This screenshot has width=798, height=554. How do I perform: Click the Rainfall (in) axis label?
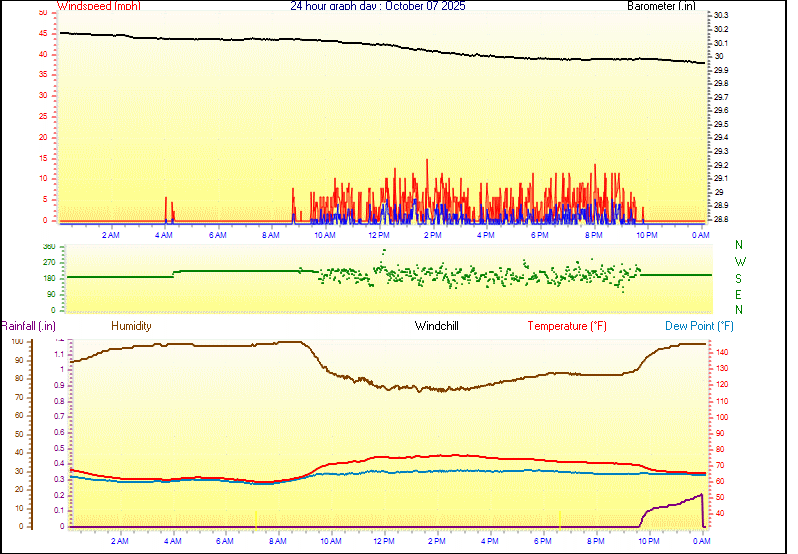pyautogui.click(x=28, y=326)
